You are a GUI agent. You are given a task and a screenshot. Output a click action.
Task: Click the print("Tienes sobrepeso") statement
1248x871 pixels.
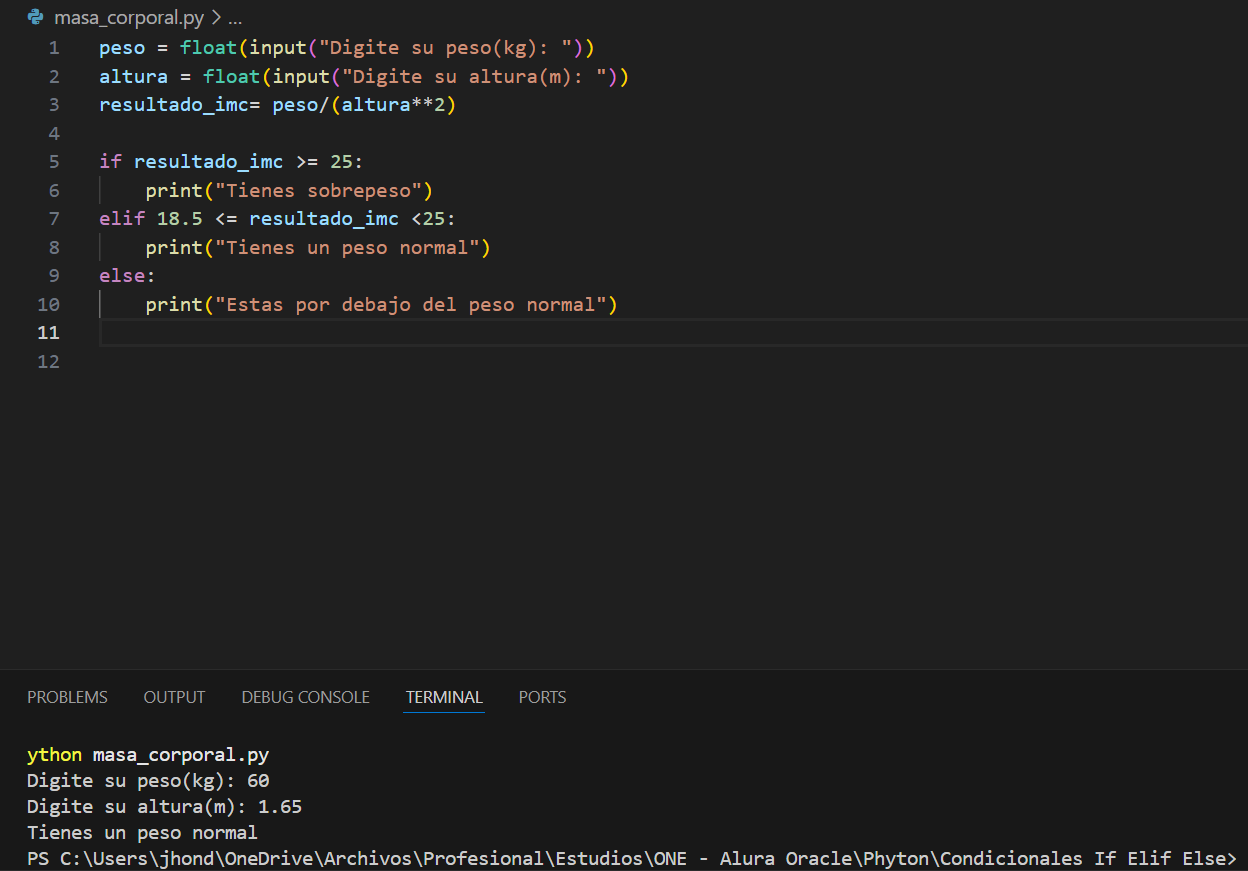coord(288,191)
